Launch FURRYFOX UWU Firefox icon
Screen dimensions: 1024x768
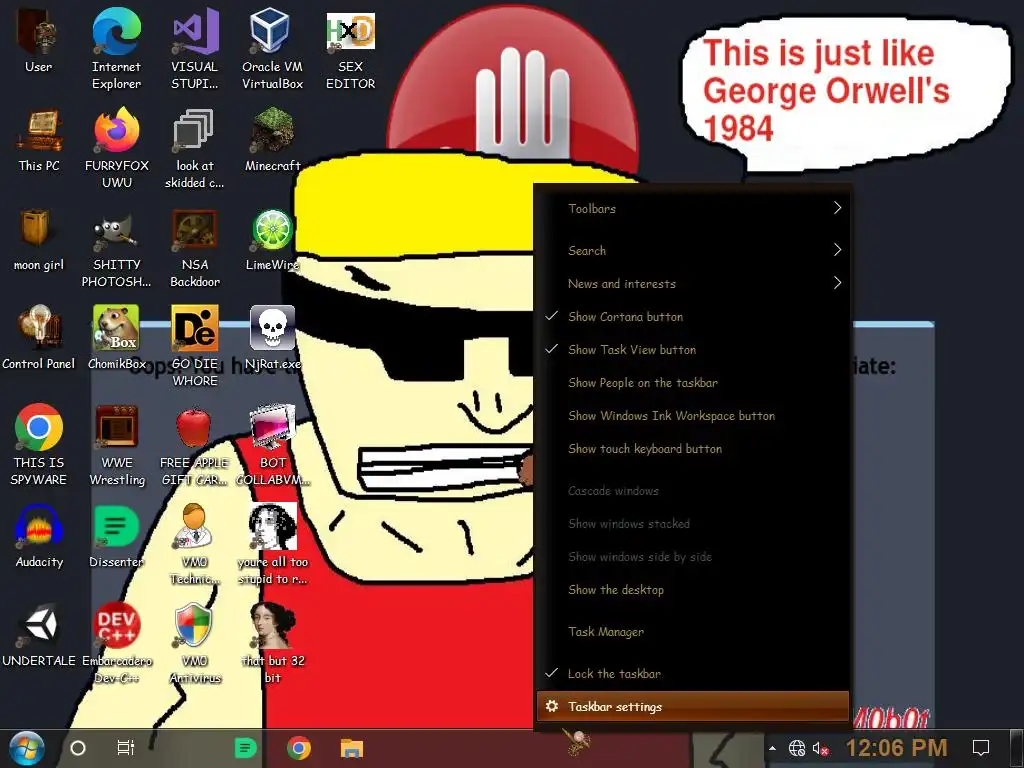coord(117,149)
